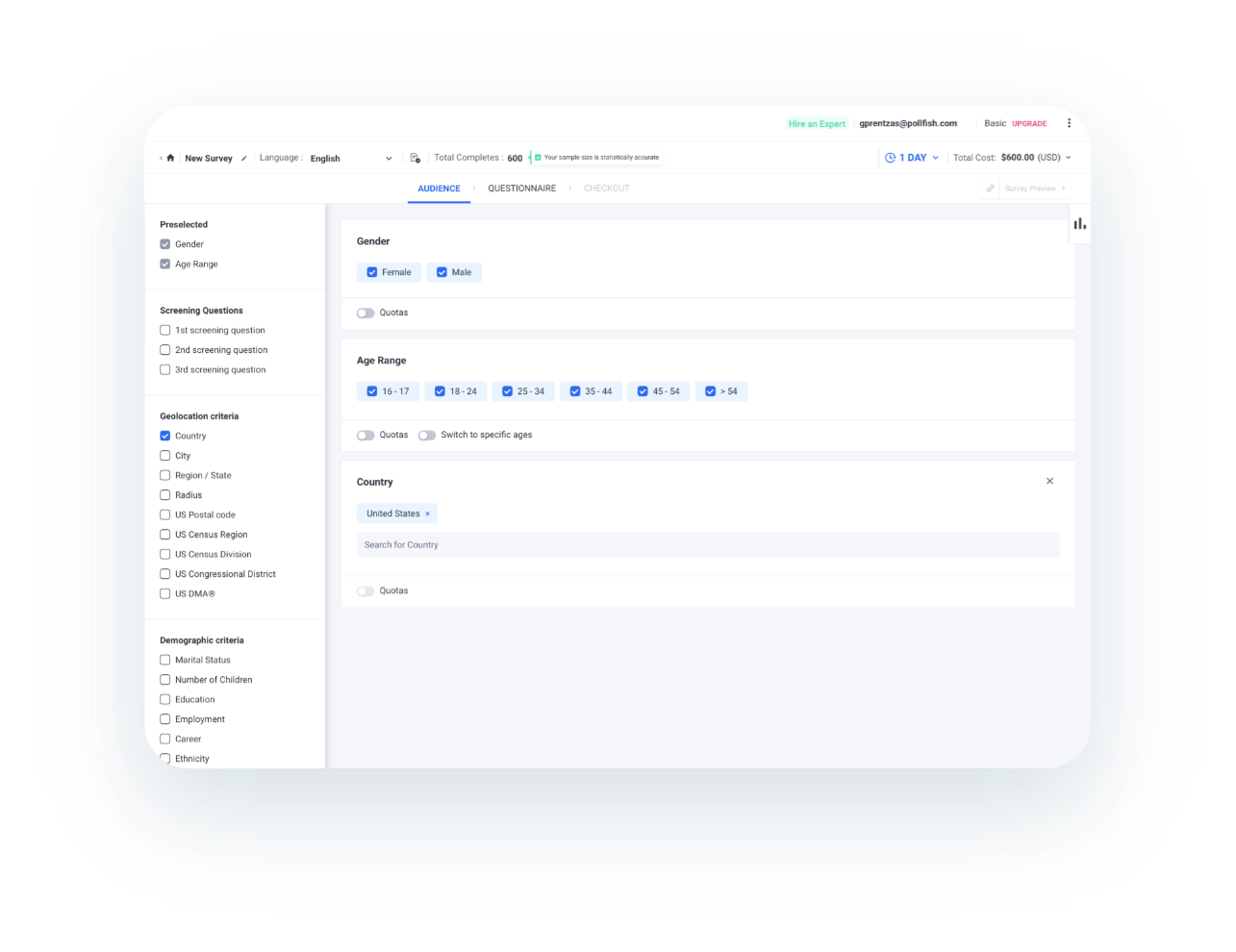Screen dimensions: 1236x952
Task: Remove the United States country tag
Action: pyautogui.click(x=428, y=514)
